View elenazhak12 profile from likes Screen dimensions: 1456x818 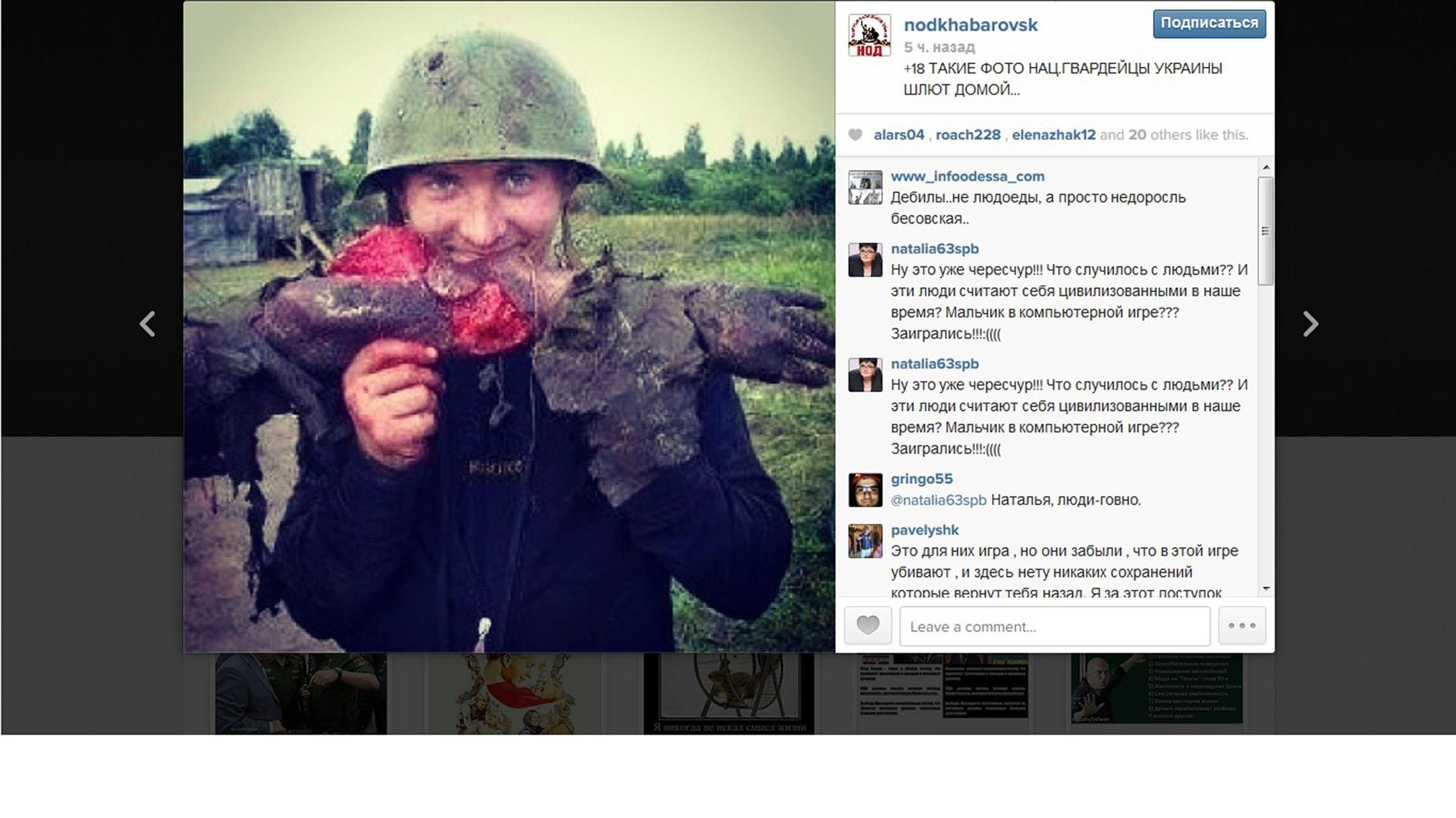(1054, 135)
